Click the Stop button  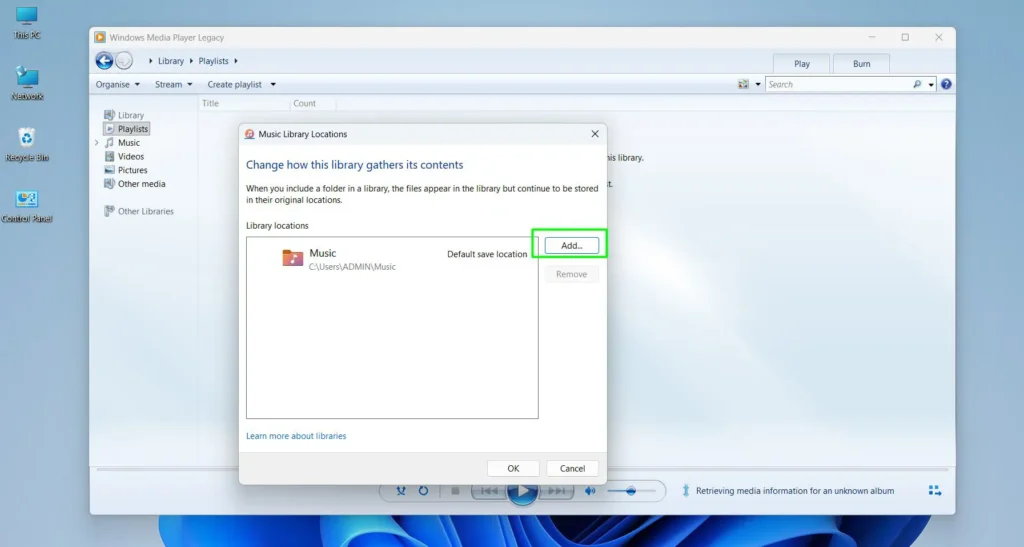coord(455,491)
